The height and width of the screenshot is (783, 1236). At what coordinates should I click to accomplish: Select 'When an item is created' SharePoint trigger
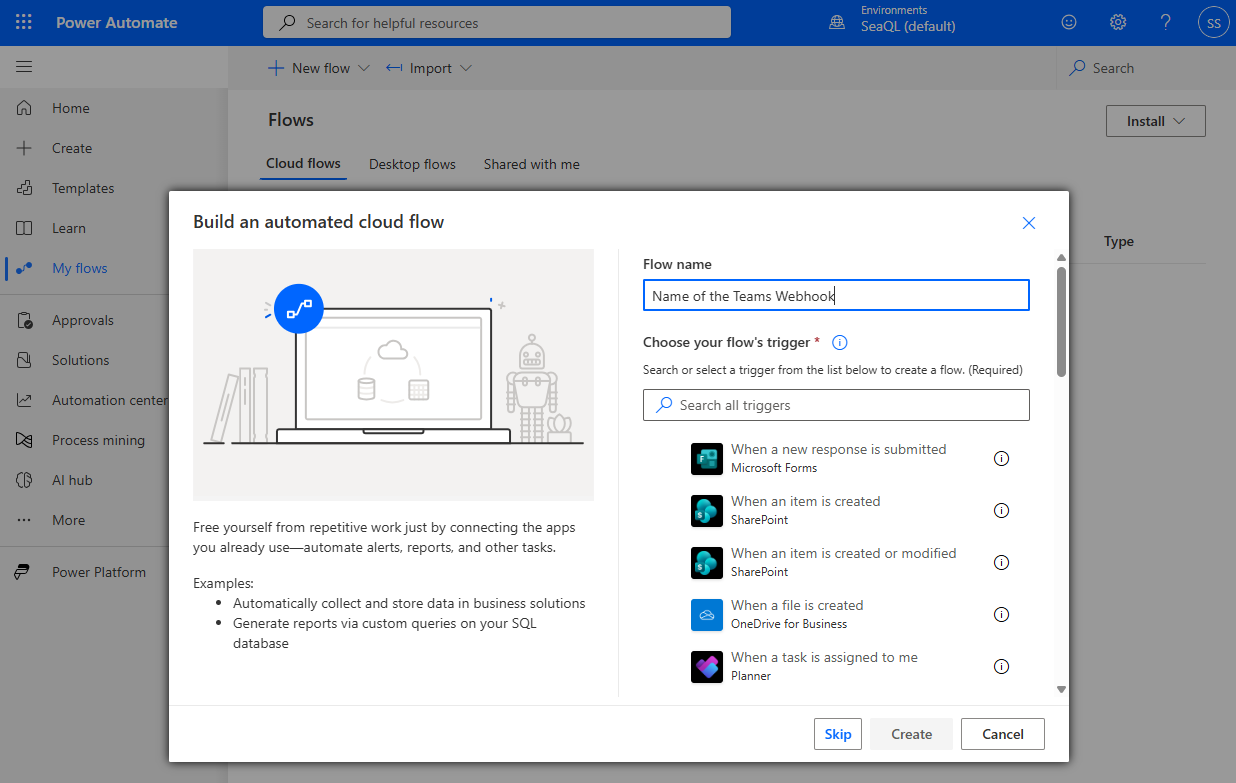(x=805, y=510)
